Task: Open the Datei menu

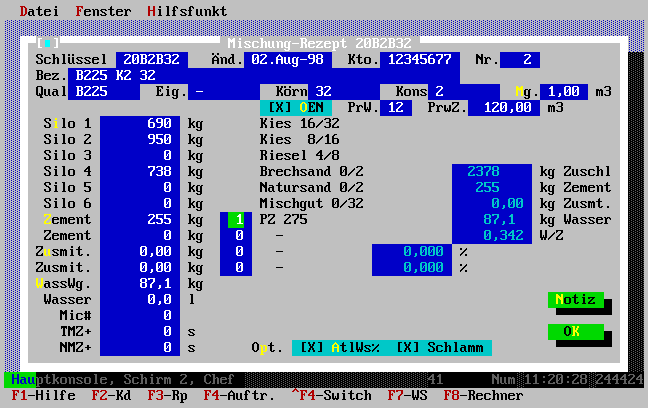Action: tap(39, 11)
